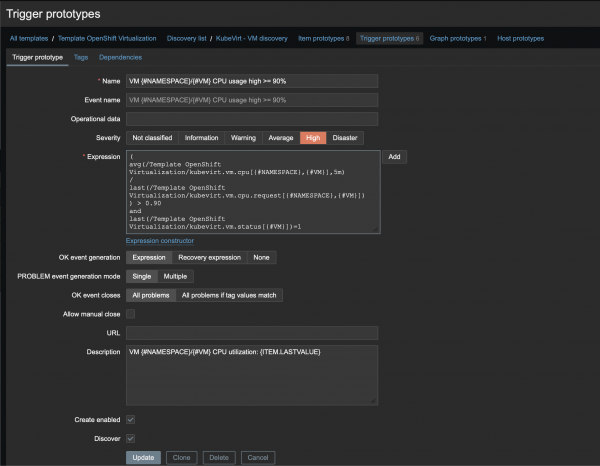Image resolution: width=600 pixels, height=466 pixels.
Task: Click the Delete button
Action: tap(219, 458)
